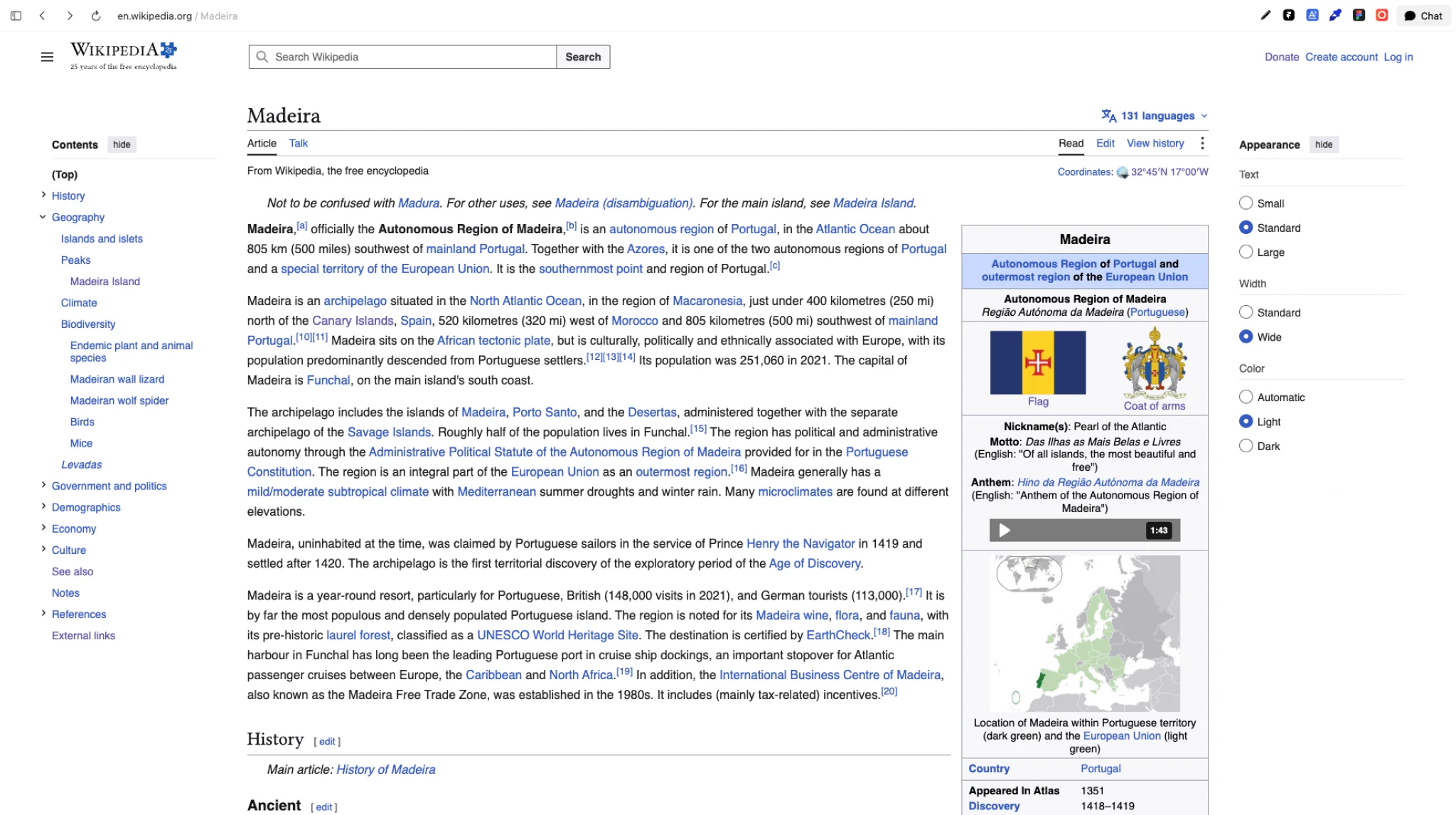This screenshot has width=1456, height=815.
Task: Select the Small text size option
Action: click(x=1246, y=203)
